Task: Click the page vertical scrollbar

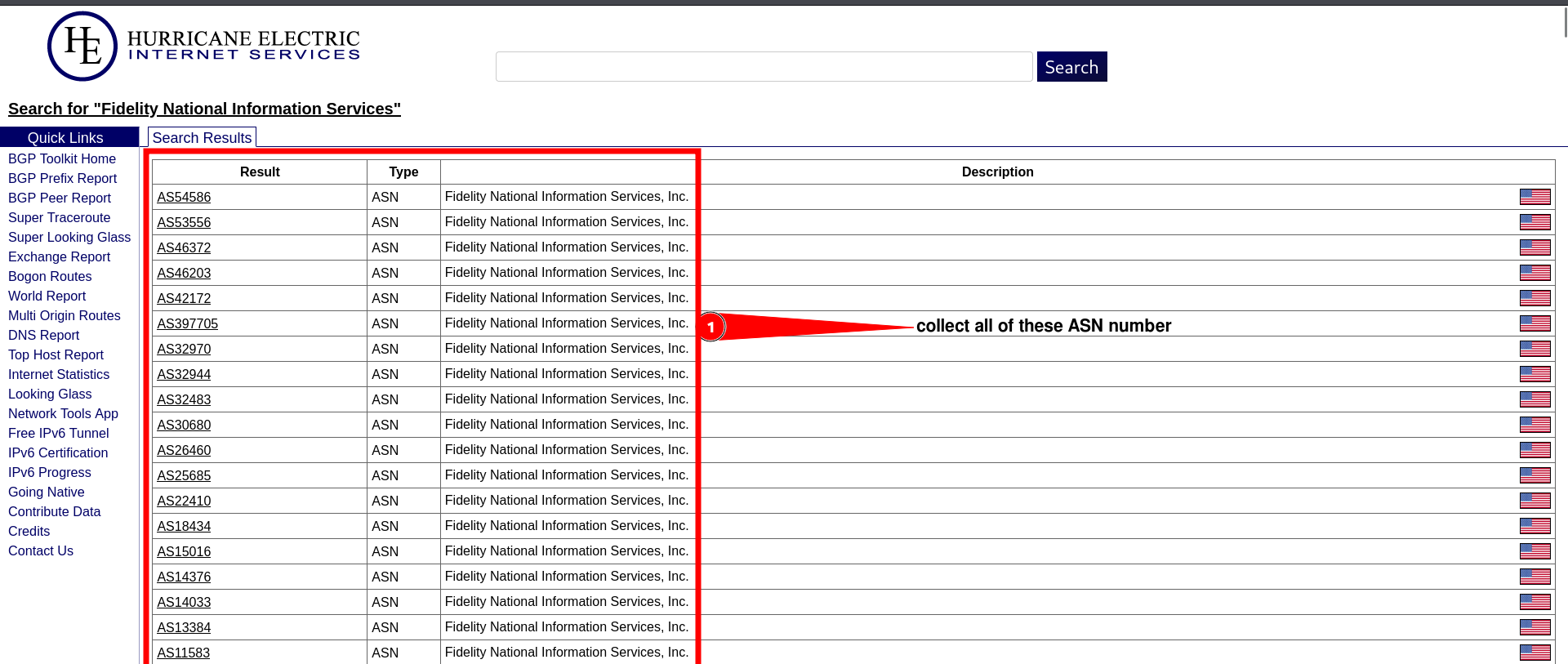Action: point(1564,21)
